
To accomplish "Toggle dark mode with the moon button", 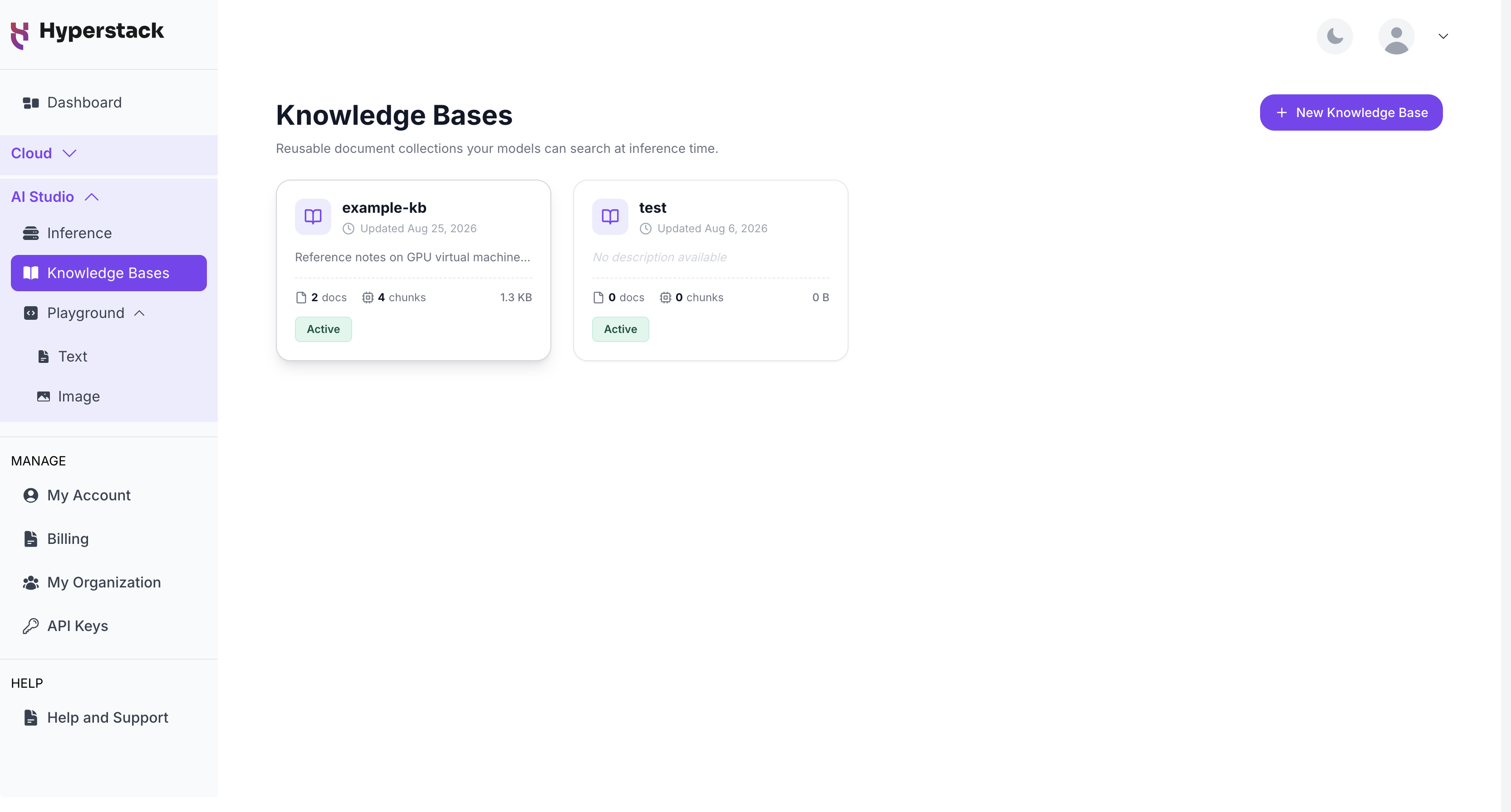I will pos(1334,36).
